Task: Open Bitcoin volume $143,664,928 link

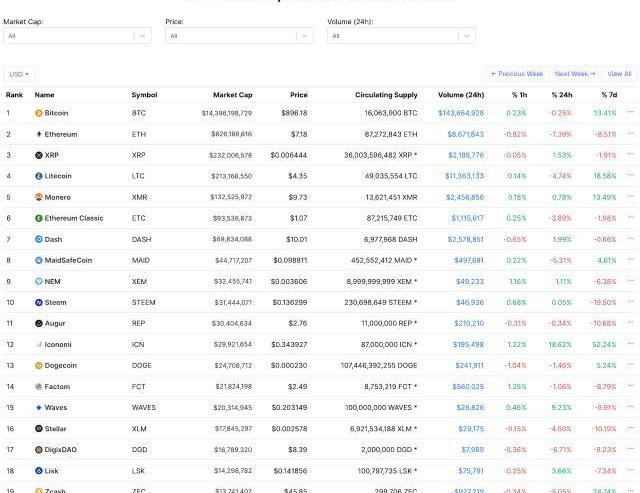Action: (461, 113)
